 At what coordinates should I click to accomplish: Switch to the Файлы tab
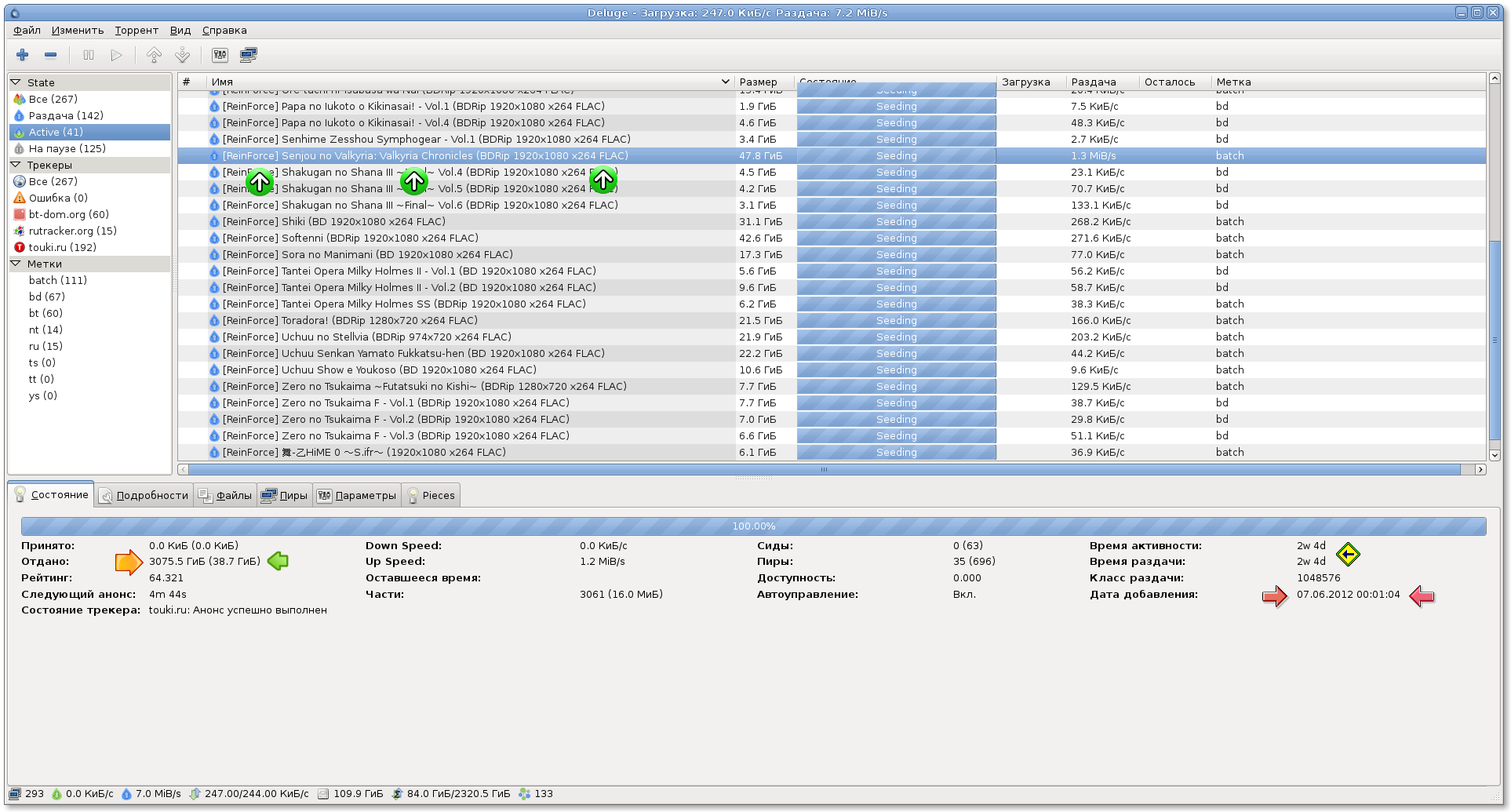pos(226,495)
